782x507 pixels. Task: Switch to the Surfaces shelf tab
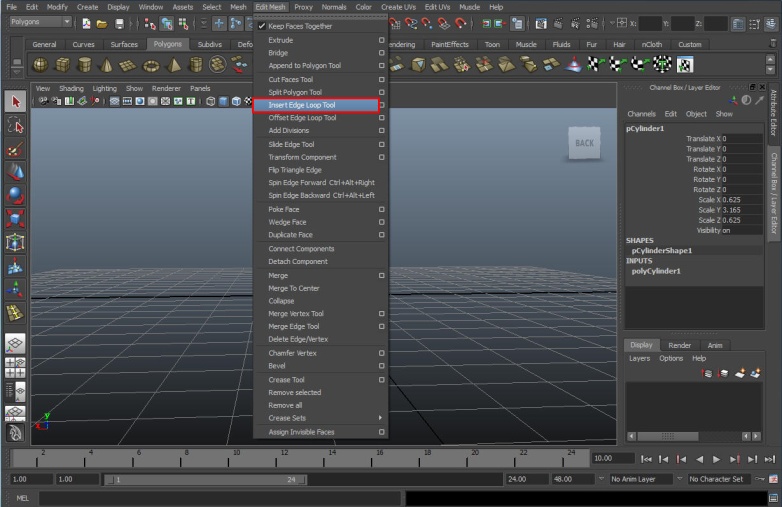tap(124, 44)
